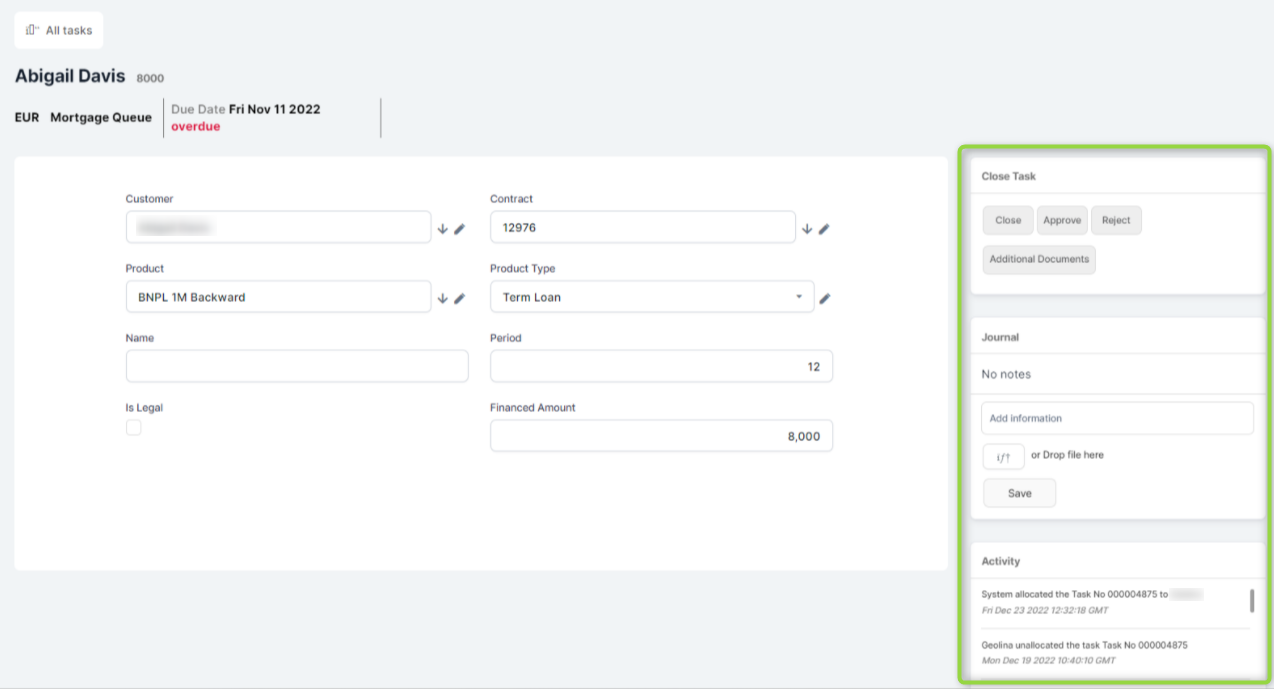This screenshot has height=689, width=1274.
Task: Click into the Name input field
Action: pos(297,366)
